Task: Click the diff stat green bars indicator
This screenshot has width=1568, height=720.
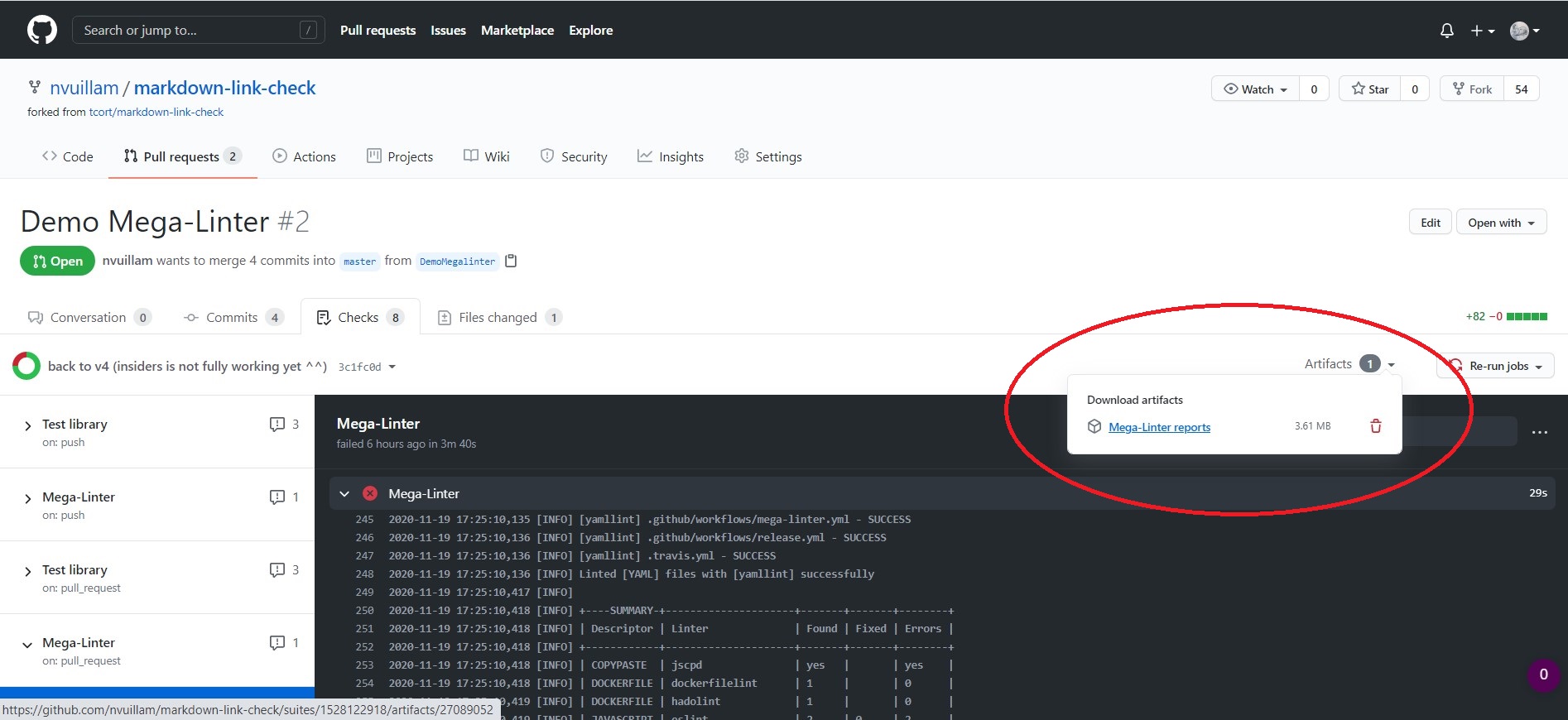Action: coord(1526,317)
